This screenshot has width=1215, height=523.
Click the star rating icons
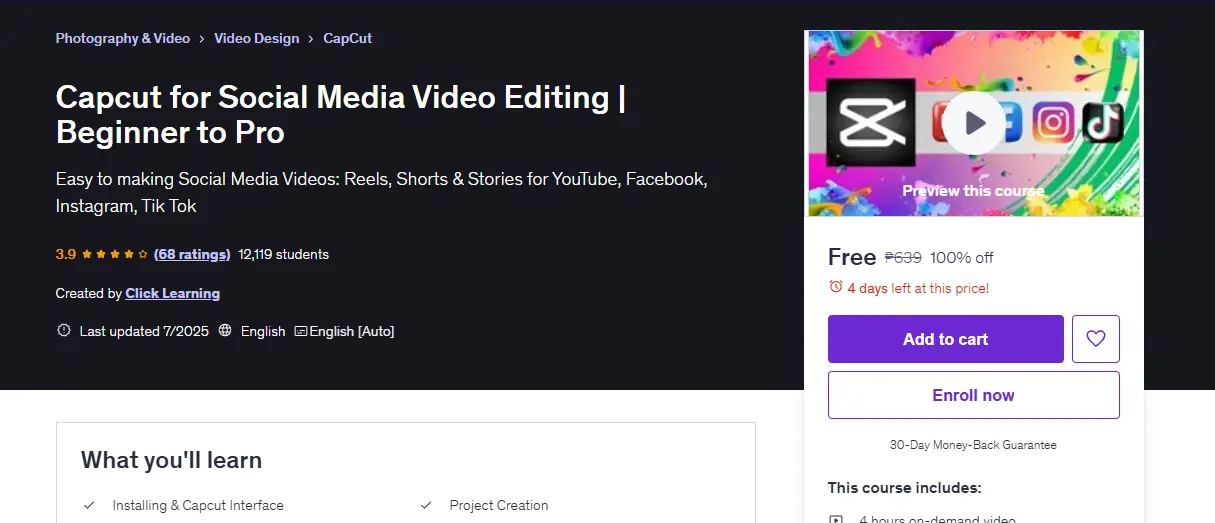(x=115, y=254)
